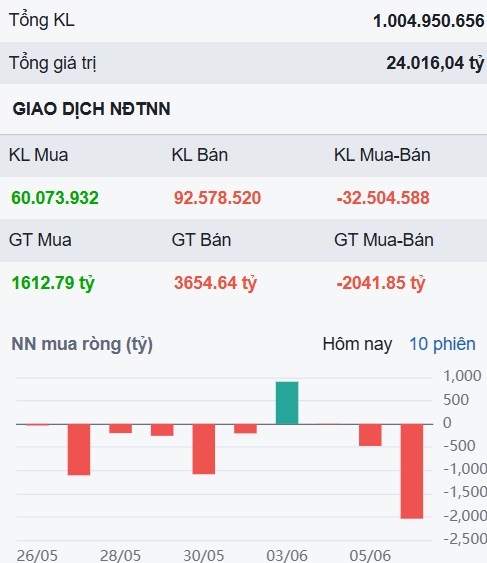Viewport: 487px width, 563px height.
Task: Click the GIAO DỊCH NĐTNN heading
Action: [x=92, y=109]
